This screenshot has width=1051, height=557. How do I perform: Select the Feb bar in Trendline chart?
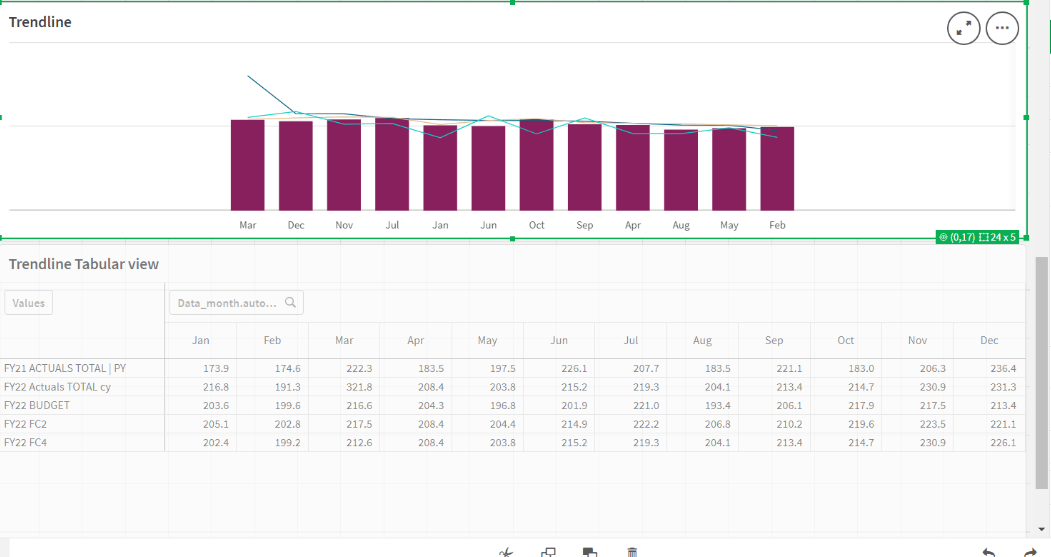click(777, 169)
